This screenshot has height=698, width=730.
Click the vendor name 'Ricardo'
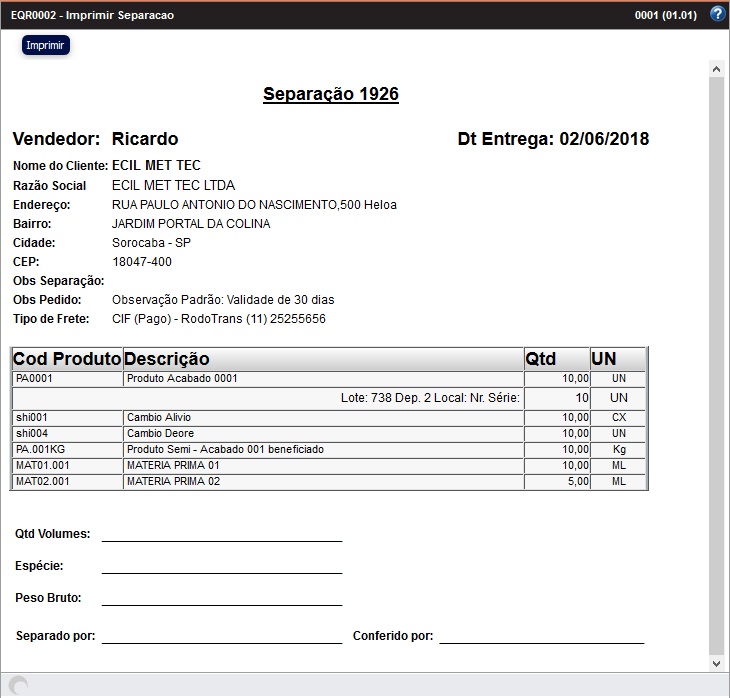[145, 139]
